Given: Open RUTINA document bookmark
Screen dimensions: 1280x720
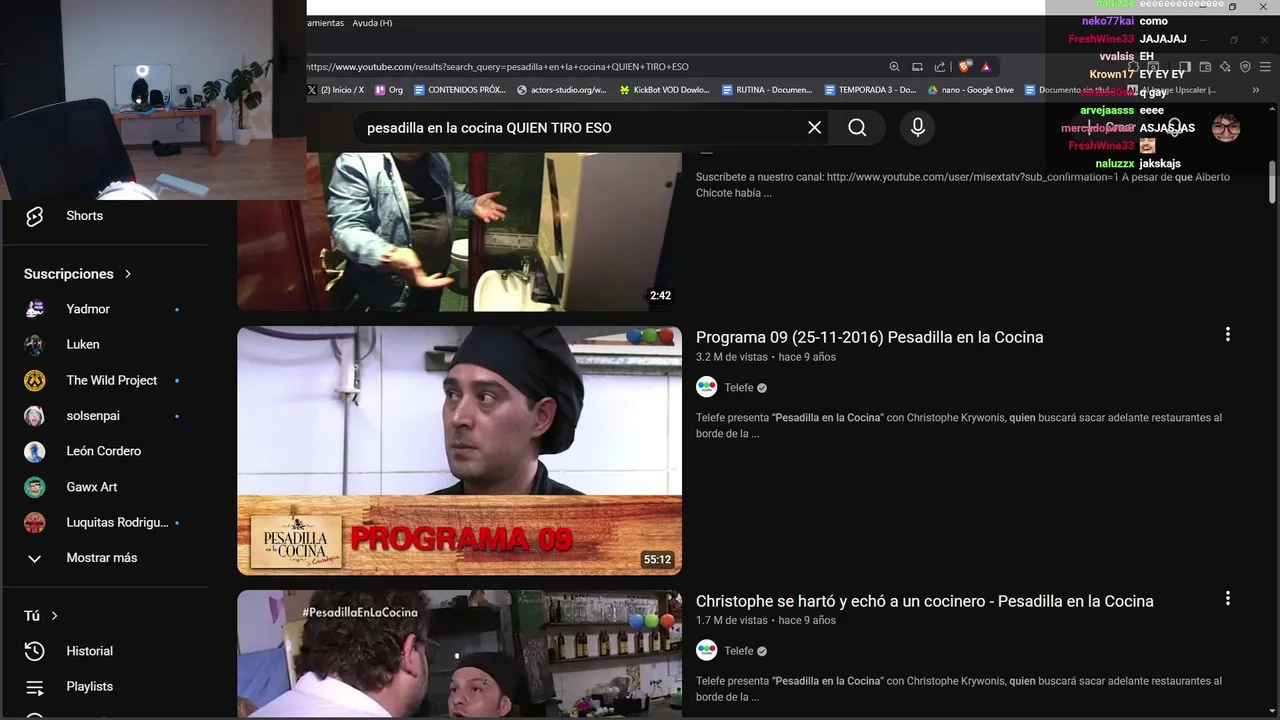Looking at the screenshot, I should click(767, 90).
